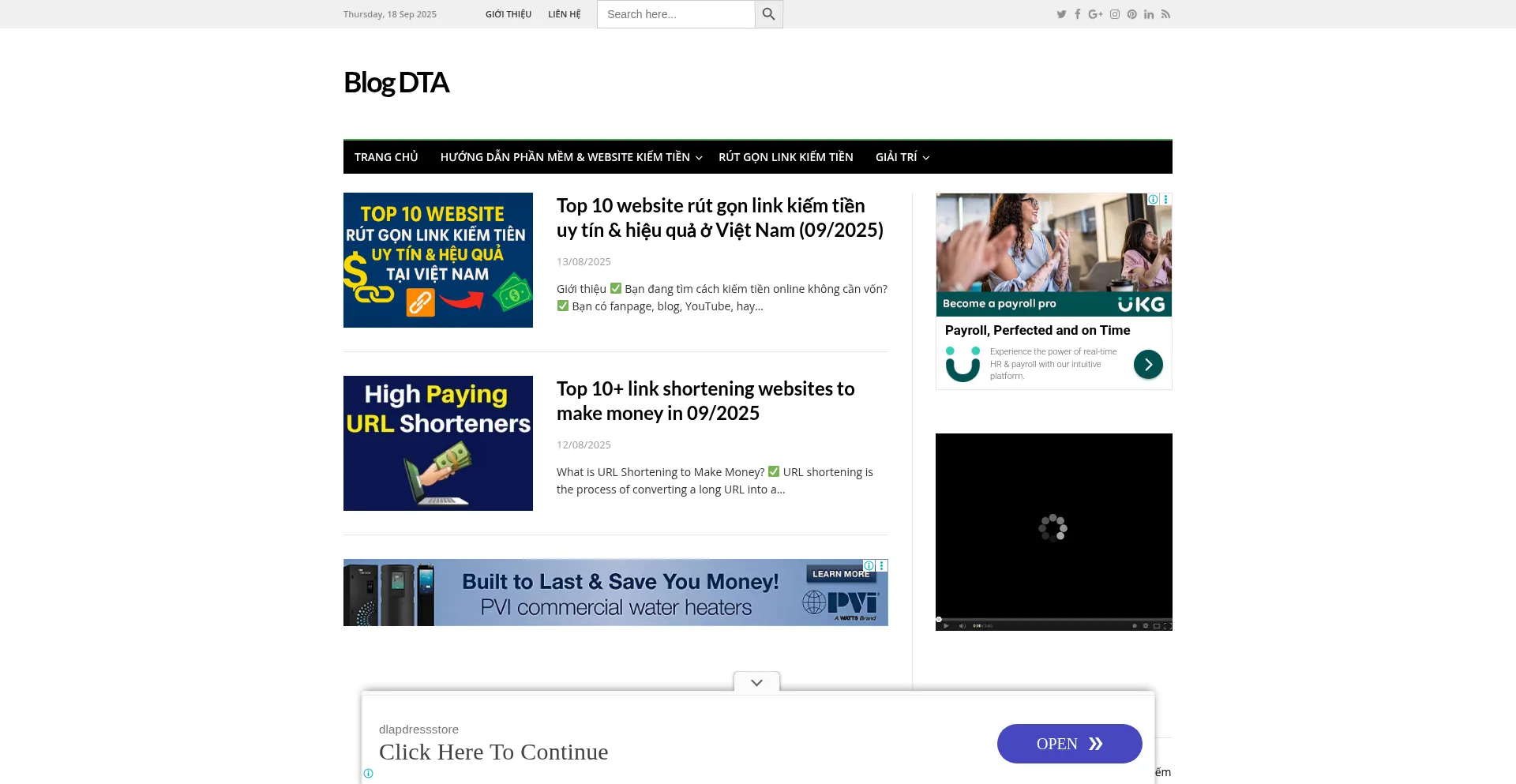Click Top 10 Website rút gọn link thumbnail
Viewport: 1516px width, 784px height.
pyautogui.click(x=438, y=260)
